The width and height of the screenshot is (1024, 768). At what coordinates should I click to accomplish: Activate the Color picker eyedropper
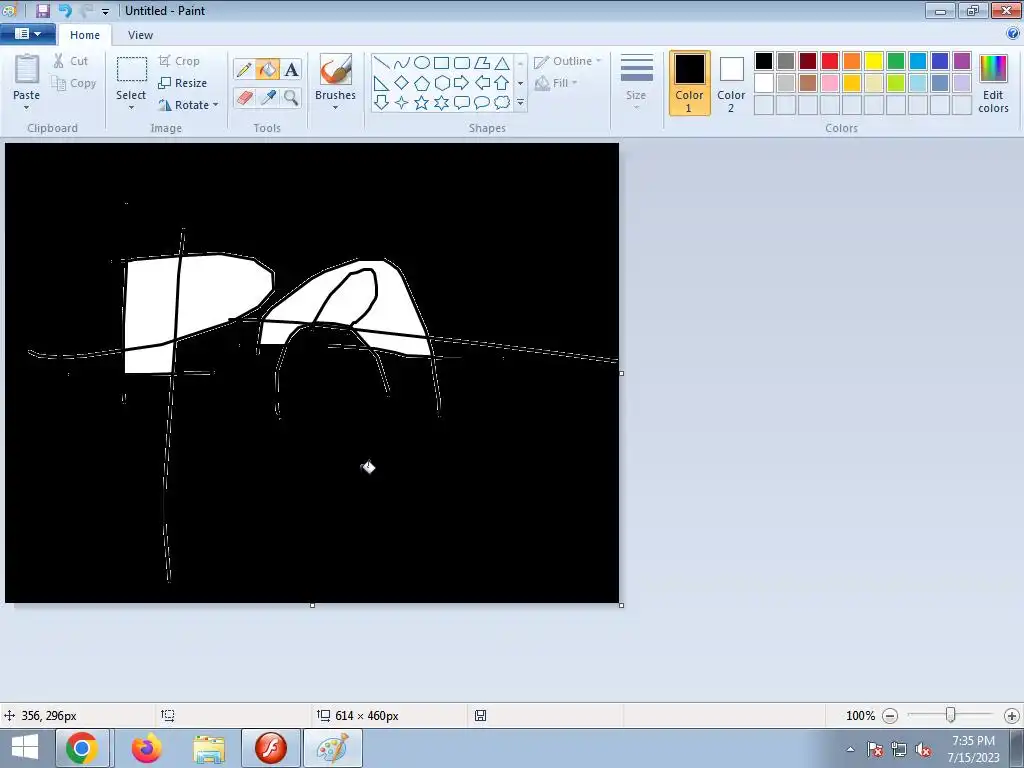[267, 97]
